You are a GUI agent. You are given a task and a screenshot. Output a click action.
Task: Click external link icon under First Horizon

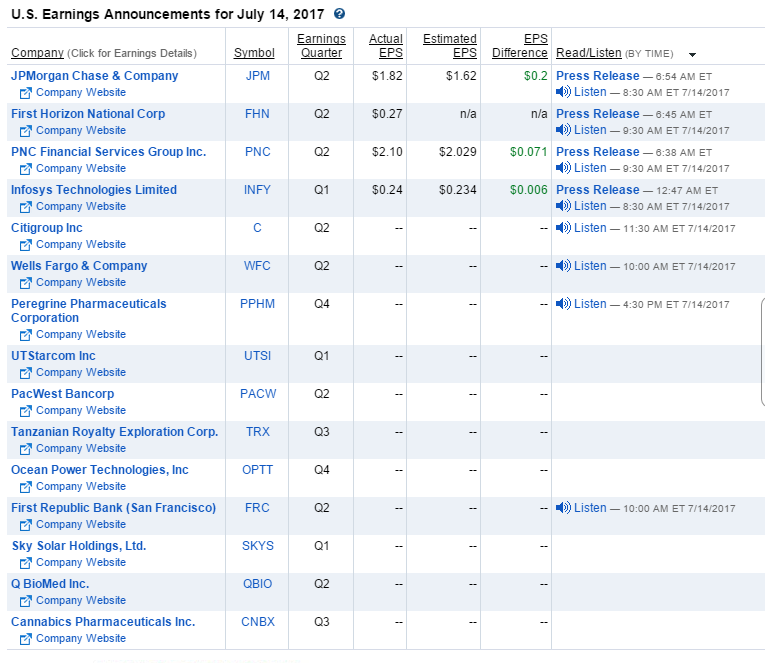[x=25, y=131]
